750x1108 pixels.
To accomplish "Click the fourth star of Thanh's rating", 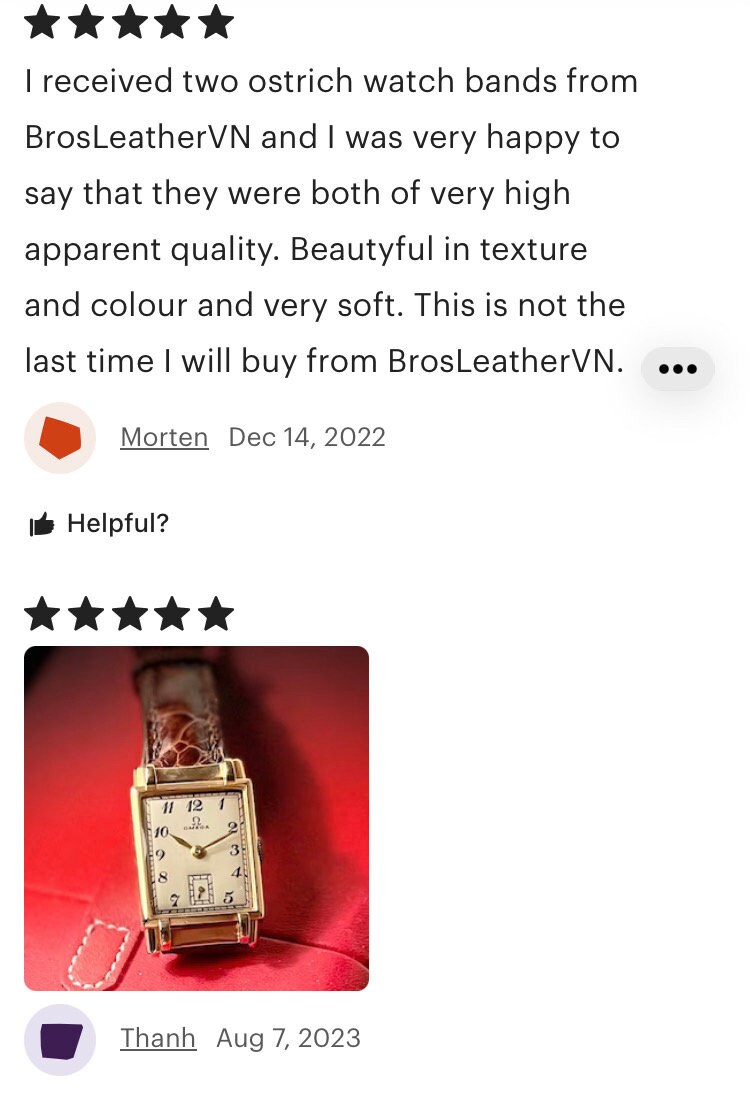I will point(172,613).
